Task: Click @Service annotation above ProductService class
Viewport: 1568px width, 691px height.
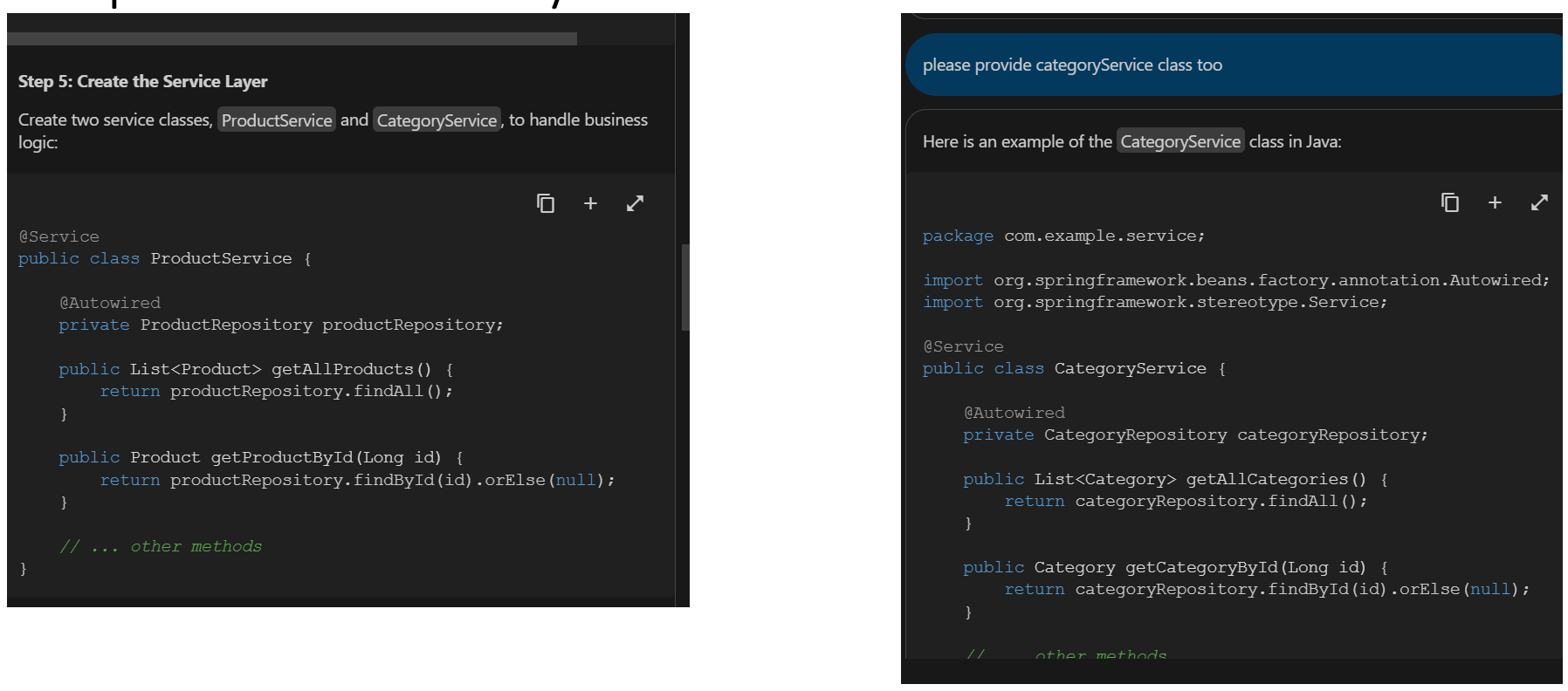Action: [58, 236]
